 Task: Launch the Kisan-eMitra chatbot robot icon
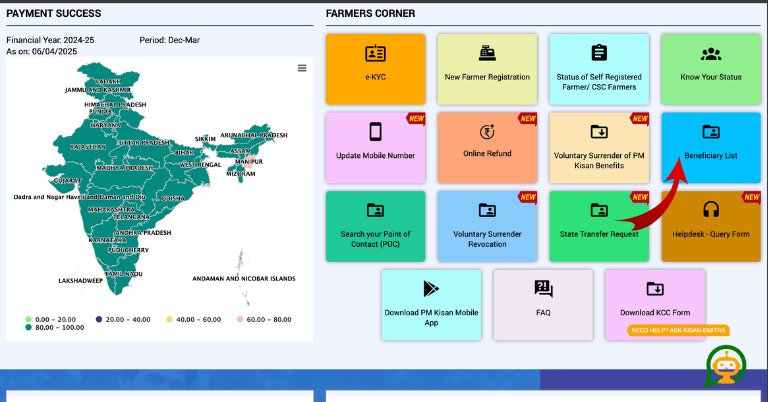[x=725, y=366]
